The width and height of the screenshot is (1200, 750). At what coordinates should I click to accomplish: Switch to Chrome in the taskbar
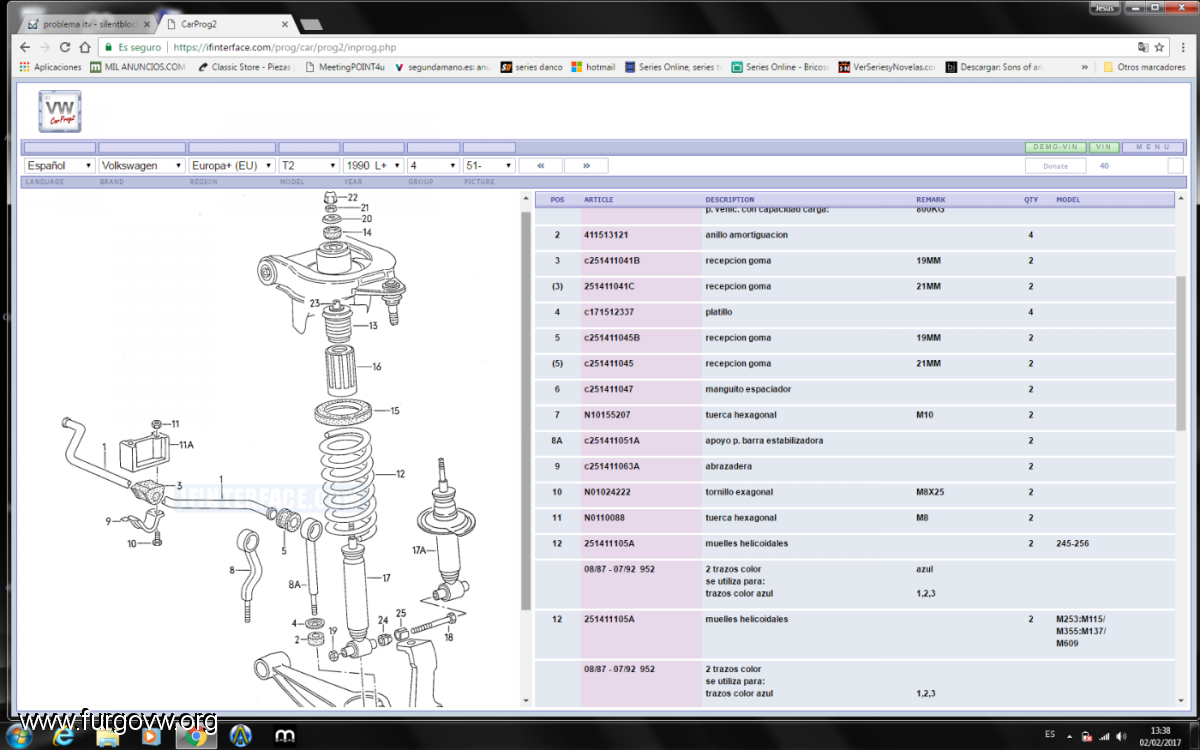coord(196,736)
